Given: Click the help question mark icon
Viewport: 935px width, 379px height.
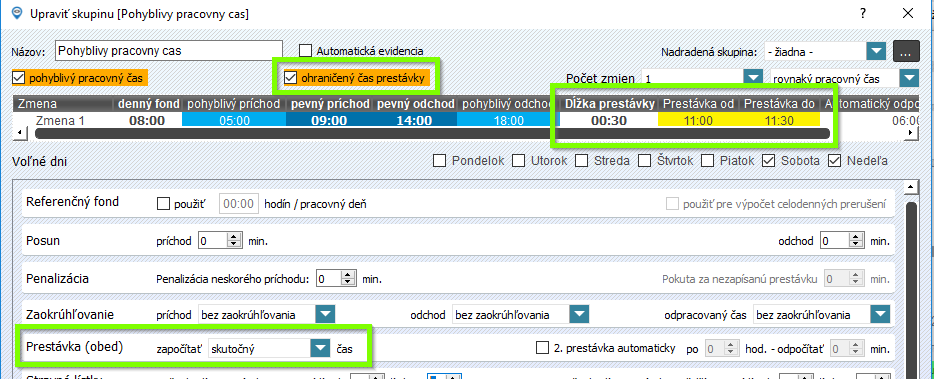Looking at the screenshot, I should [x=863, y=13].
